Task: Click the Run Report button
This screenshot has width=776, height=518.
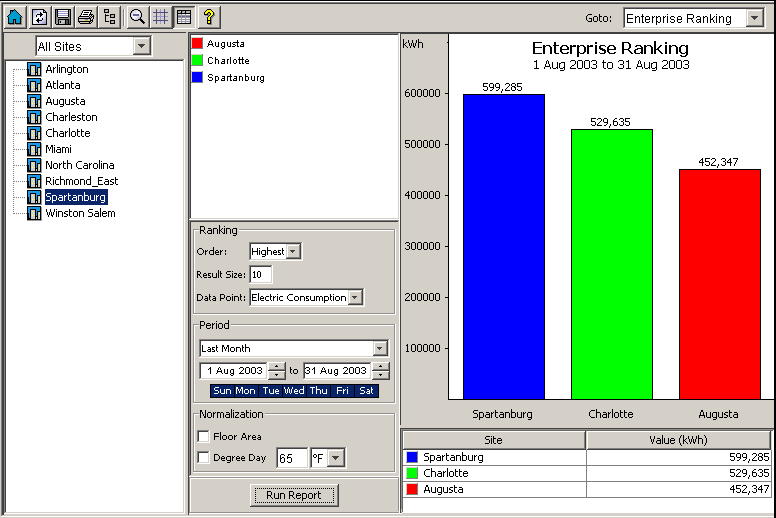Action: point(294,495)
